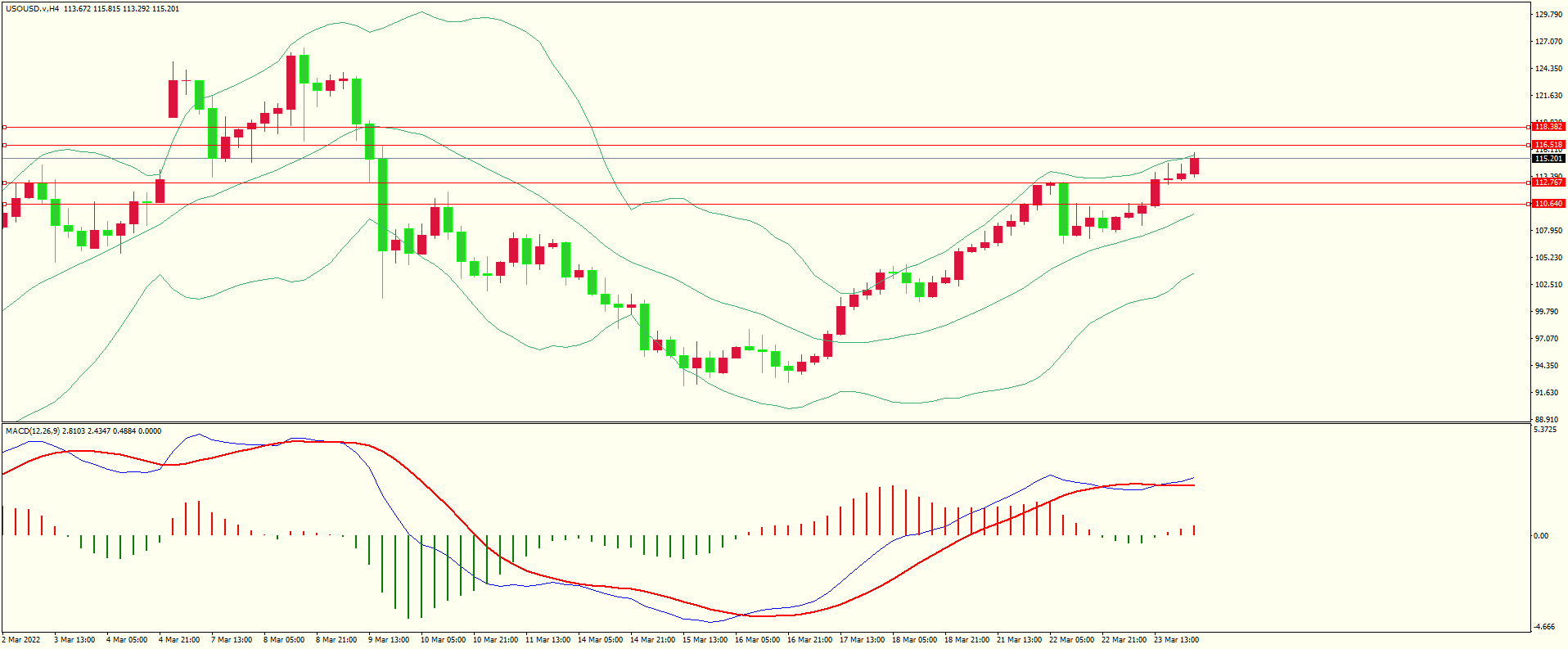The image size is (1568, 649).
Task: Click the 14 Mar 21:00 time label
Action: click(x=652, y=640)
